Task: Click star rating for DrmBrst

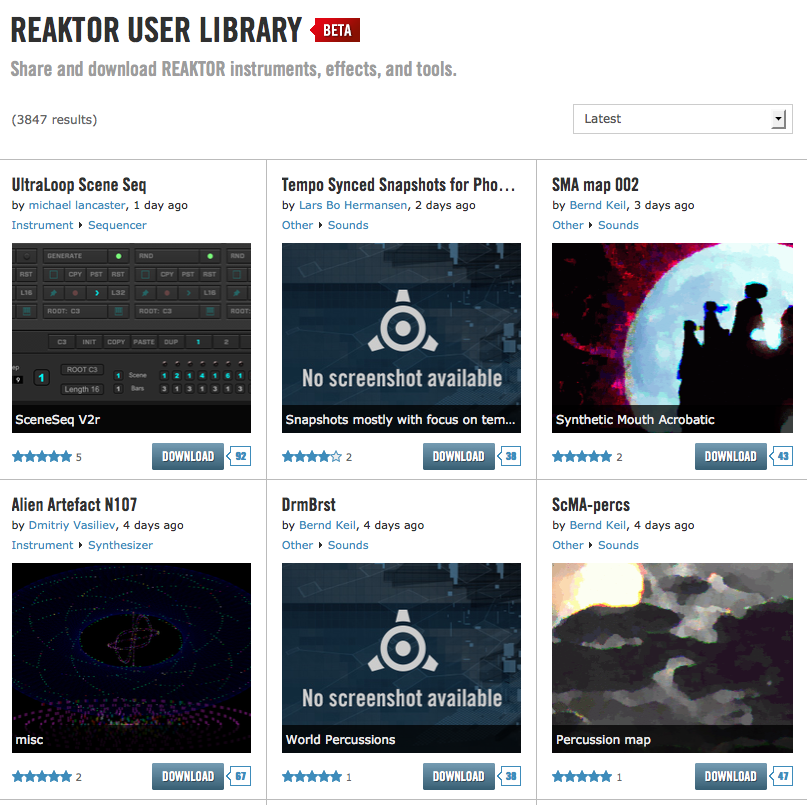Action: (x=312, y=777)
